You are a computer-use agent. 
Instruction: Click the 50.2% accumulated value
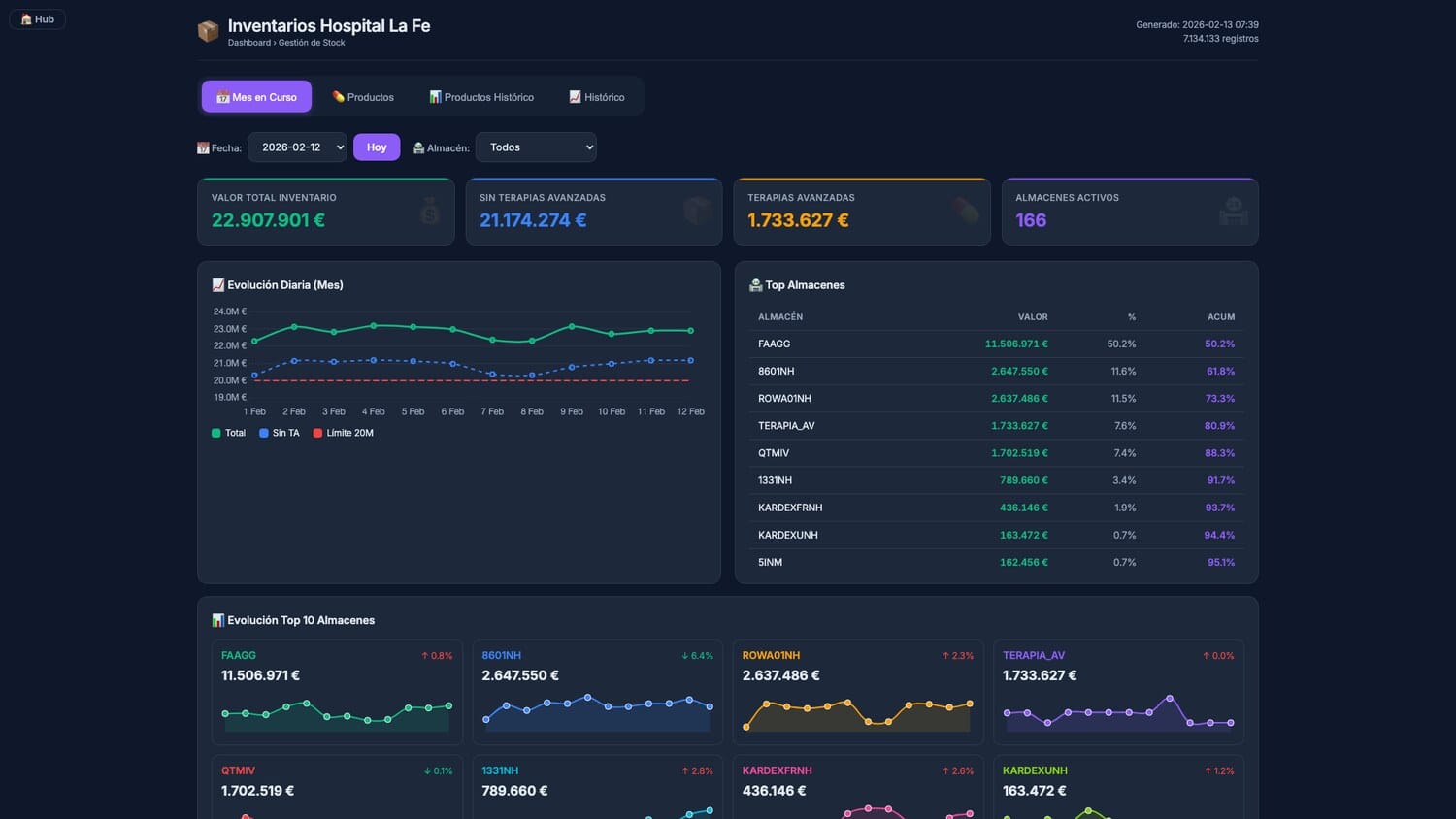click(1220, 344)
